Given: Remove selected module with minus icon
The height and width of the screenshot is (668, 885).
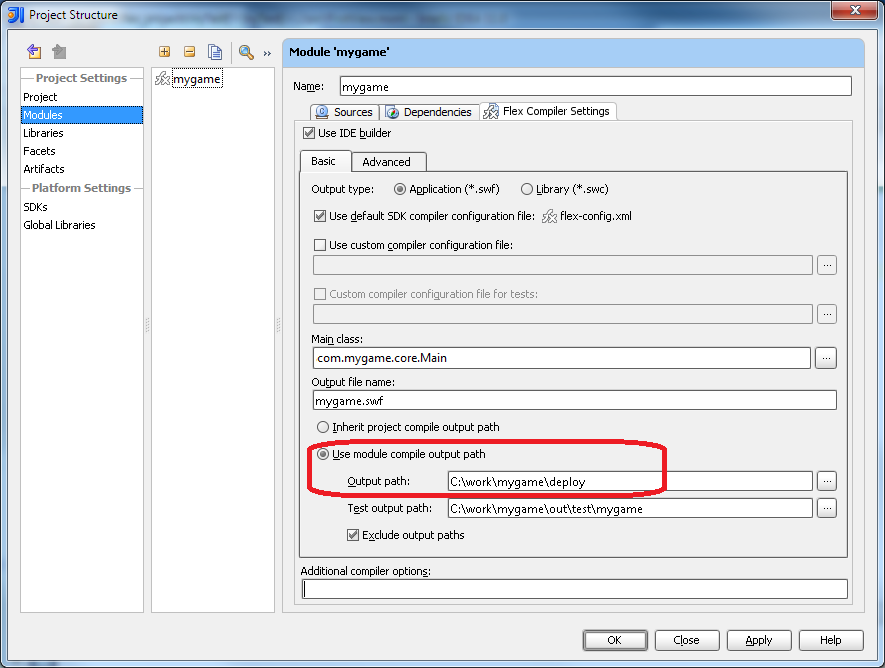Looking at the screenshot, I should tap(189, 52).
